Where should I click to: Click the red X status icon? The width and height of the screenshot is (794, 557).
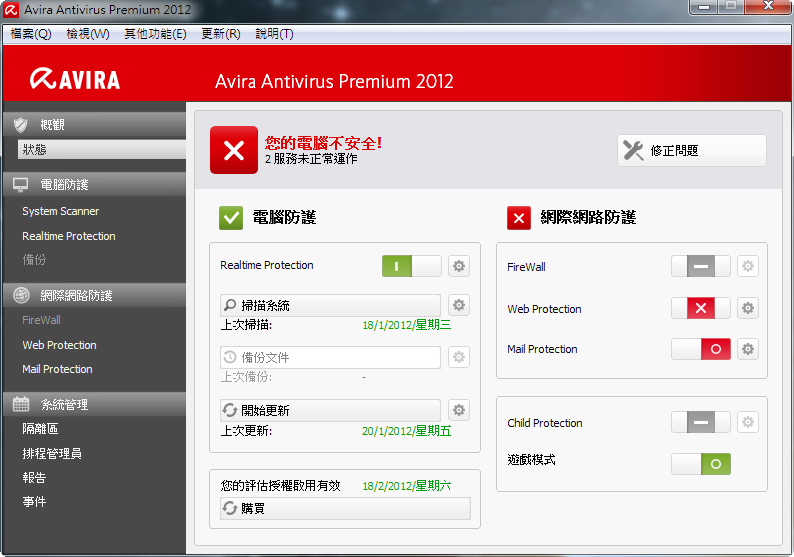point(233,151)
